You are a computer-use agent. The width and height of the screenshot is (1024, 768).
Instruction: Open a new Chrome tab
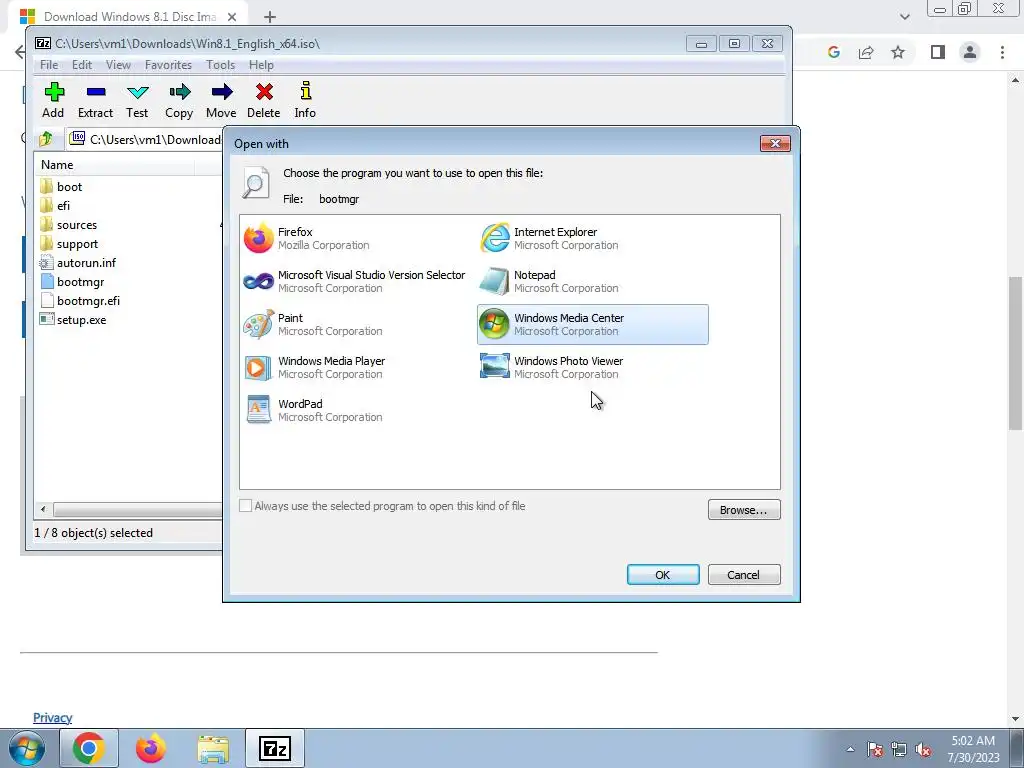(x=270, y=17)
